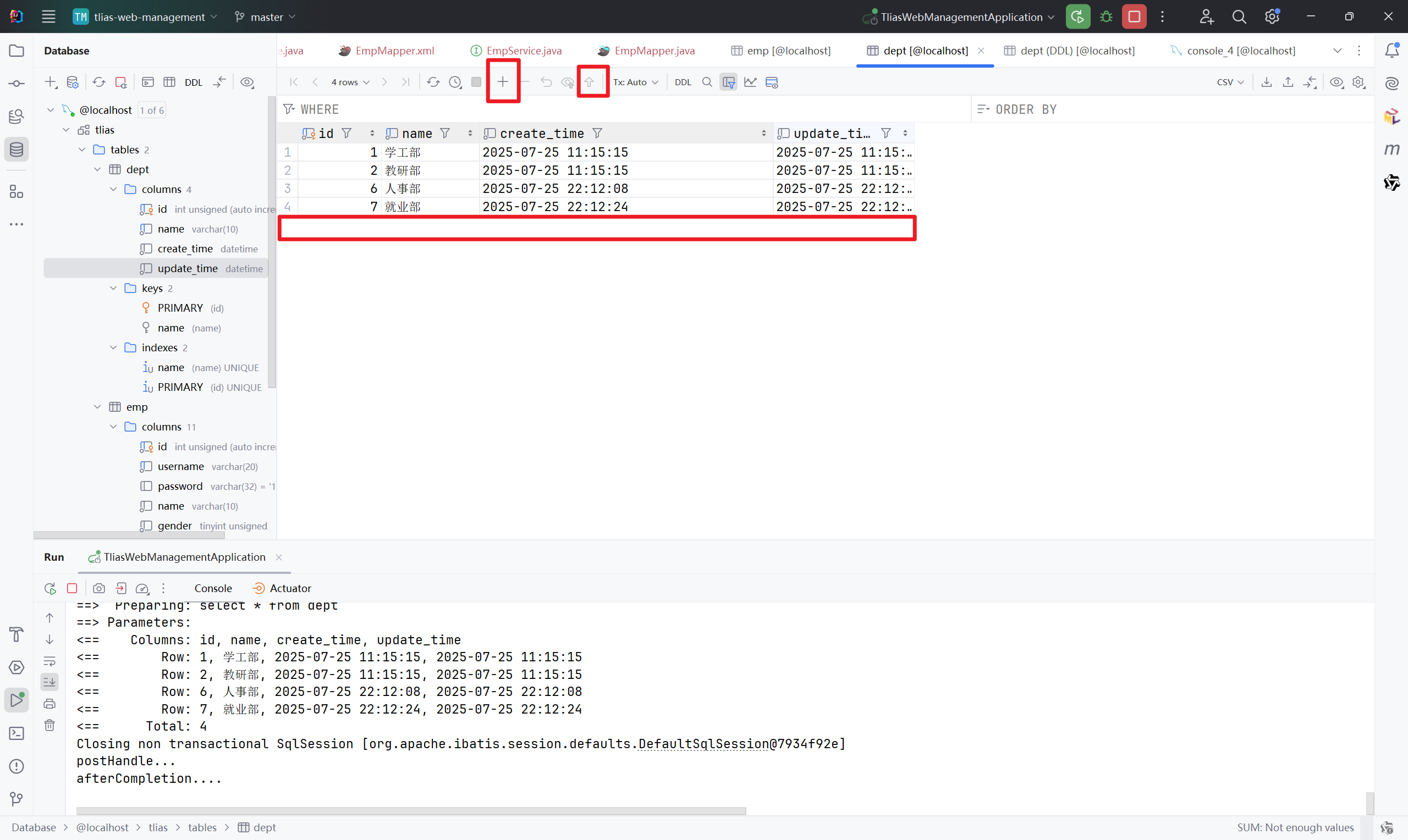Toggle soft-wrap in the console
This screenshot has height=840, width=1408.
pyautogui.click(x=50, y=661)
